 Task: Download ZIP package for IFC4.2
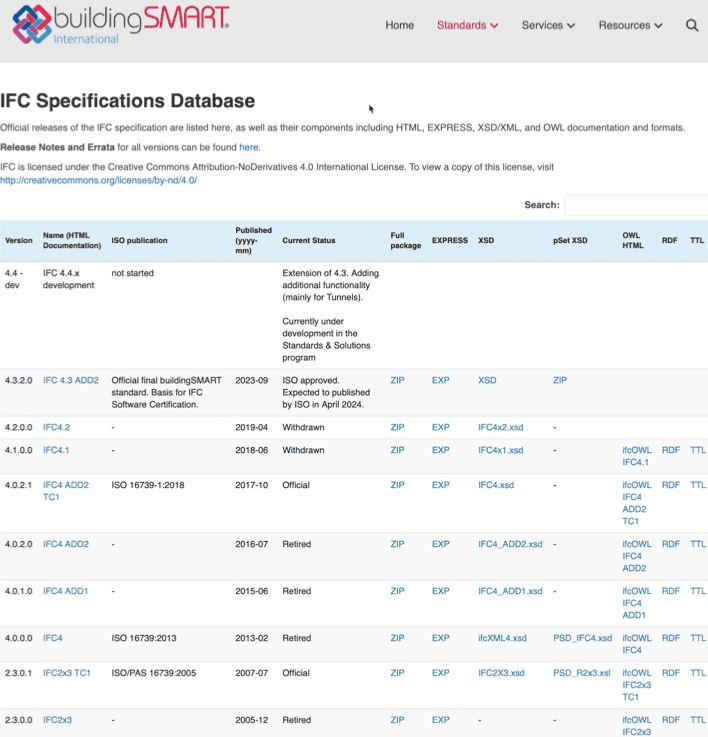click(x=397, y=427)
